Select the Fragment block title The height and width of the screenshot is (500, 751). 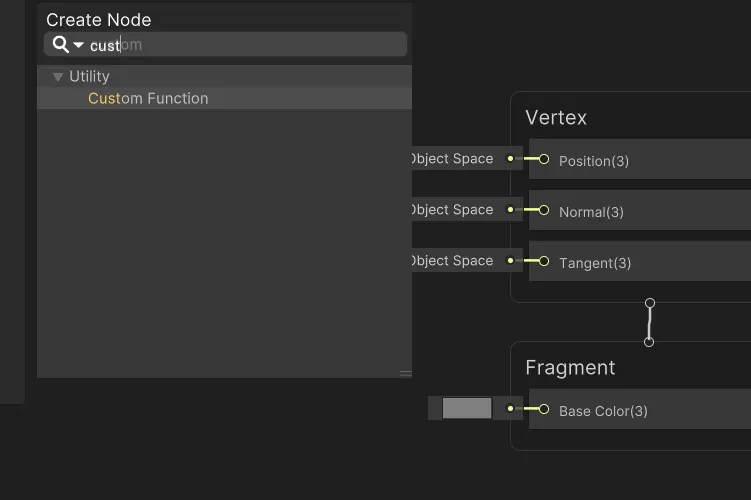(570, 368)
